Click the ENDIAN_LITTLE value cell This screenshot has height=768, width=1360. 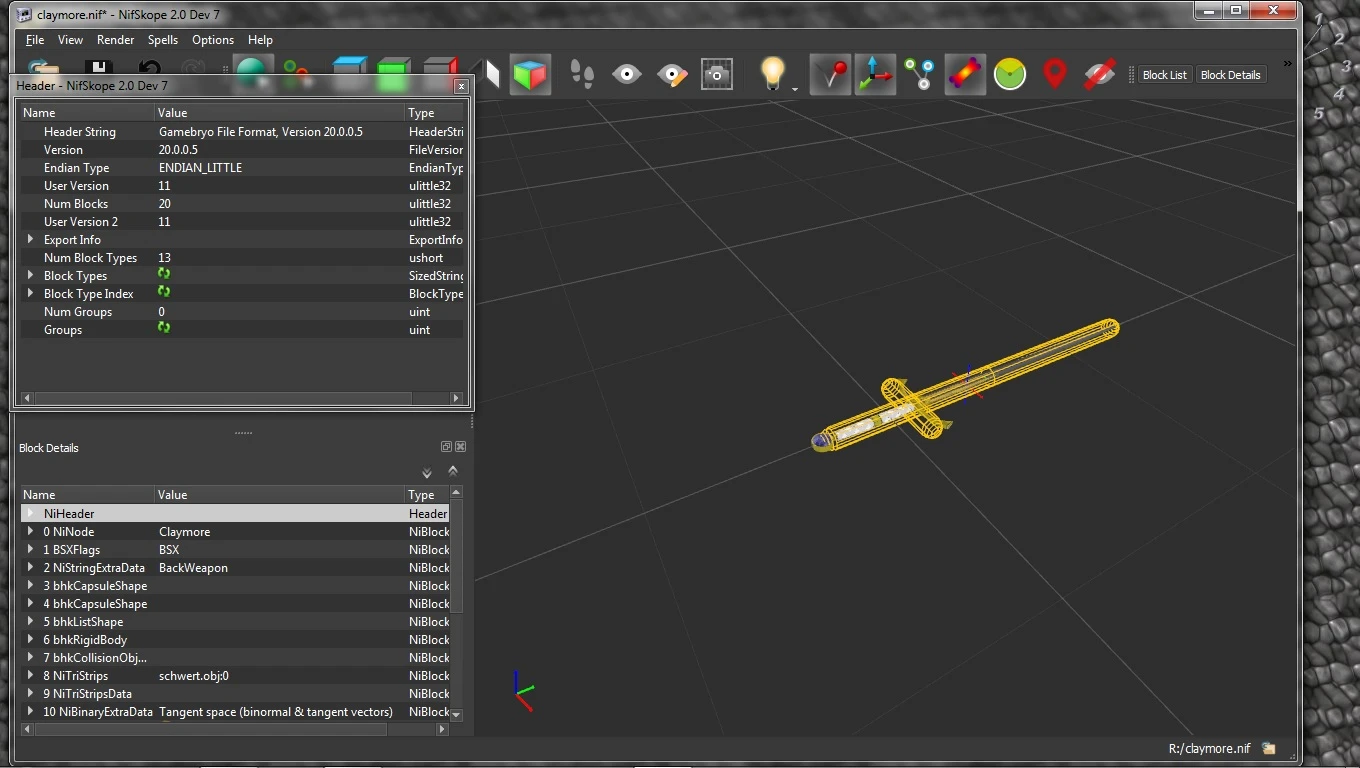(x=280, y=167)
